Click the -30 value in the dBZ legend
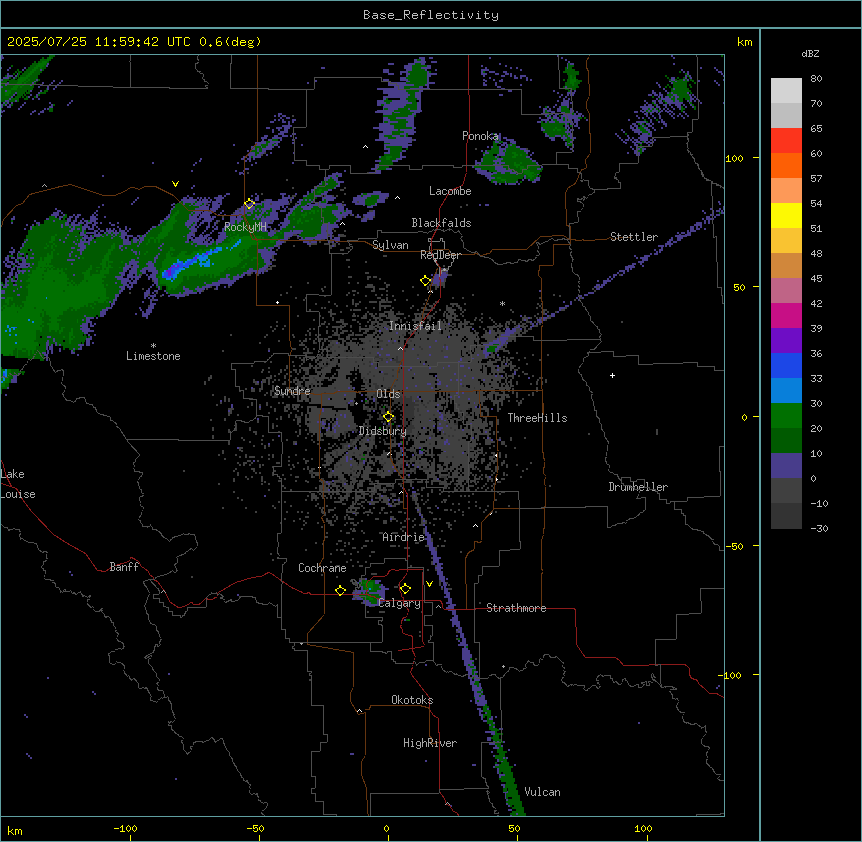862x842 pixels. pos(819,529)
